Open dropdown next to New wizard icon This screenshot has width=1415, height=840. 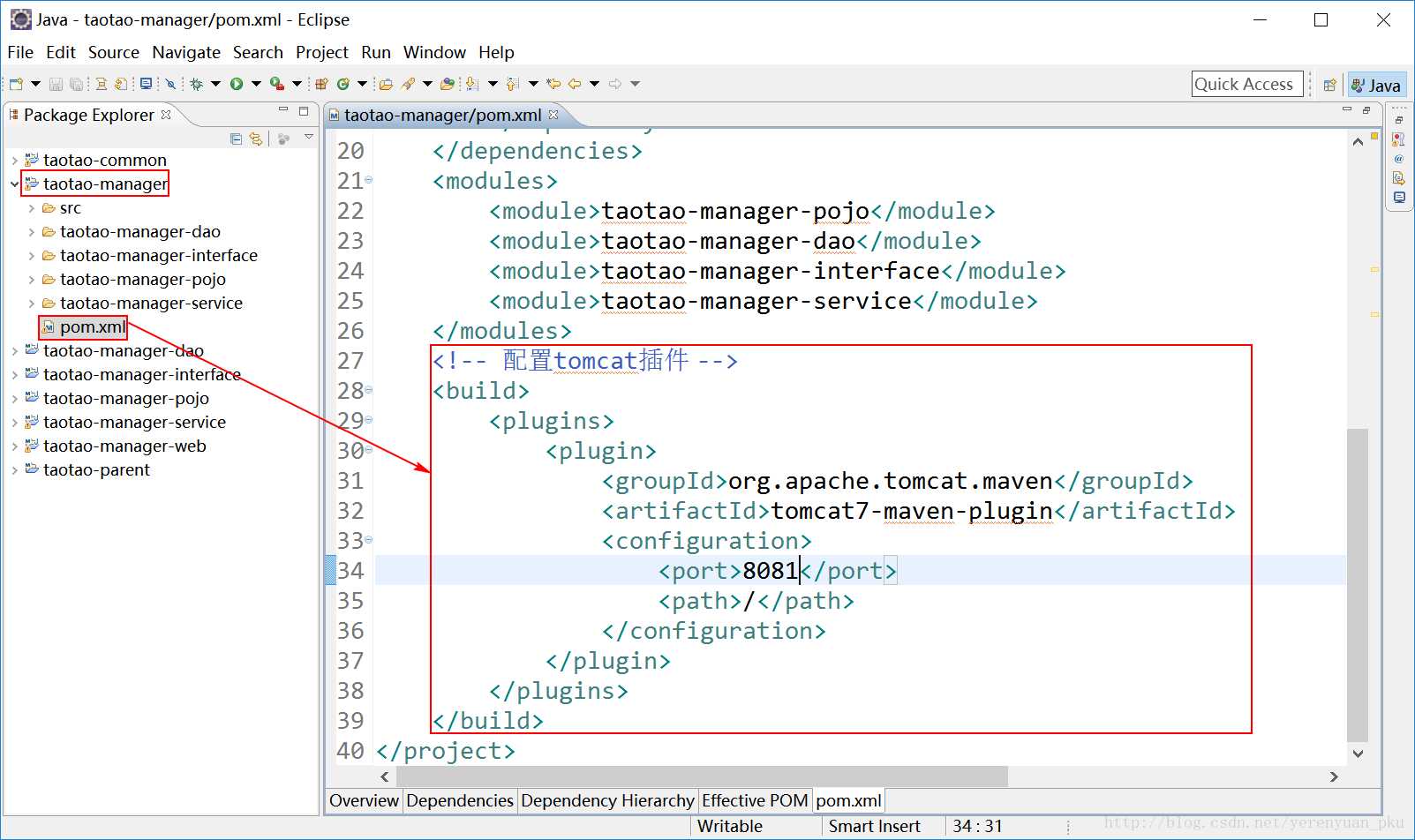[x=36, y=84]
